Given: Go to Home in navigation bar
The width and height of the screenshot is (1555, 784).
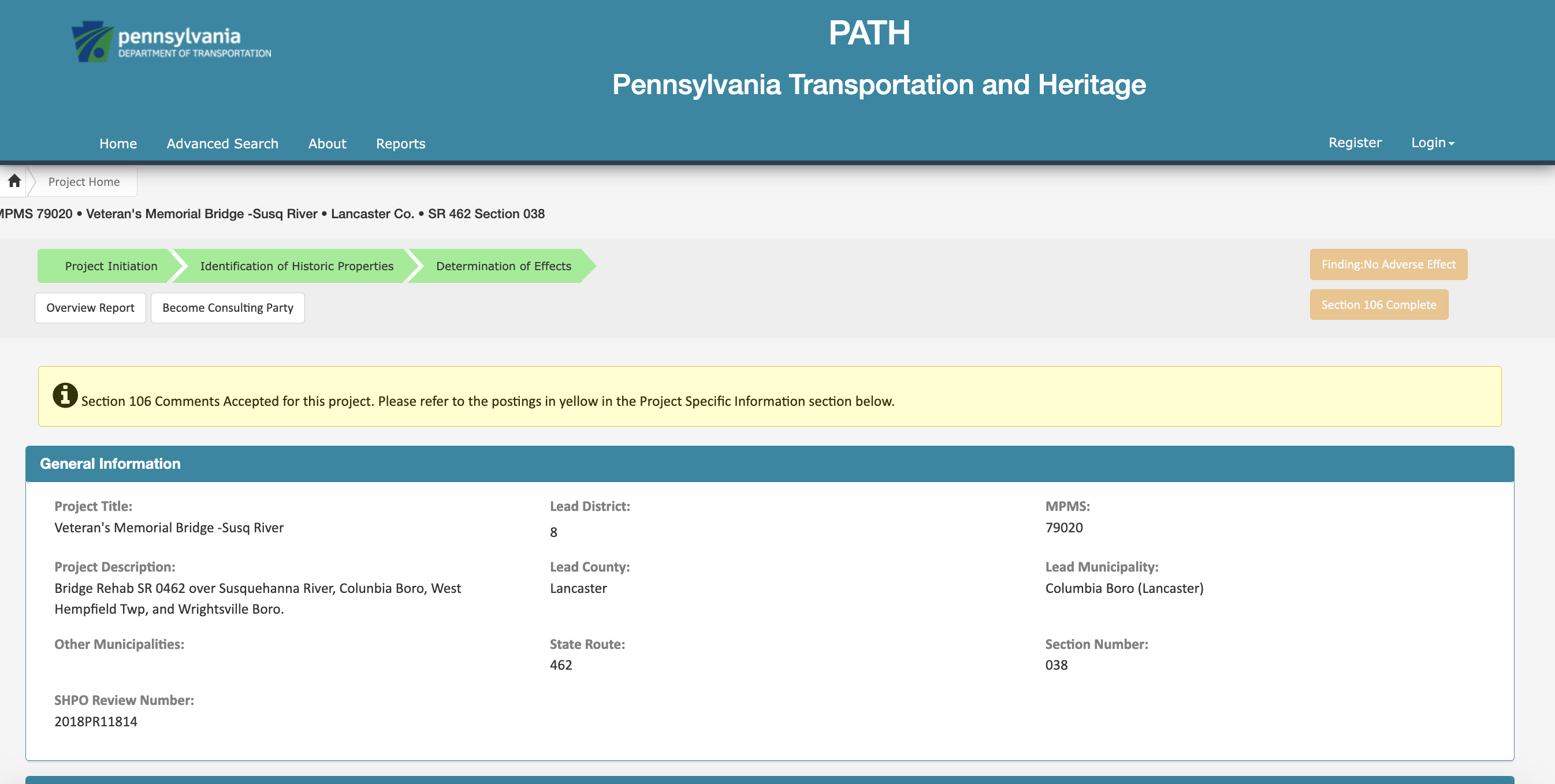Looking at the screenshot, I should [x=118, y=144].
